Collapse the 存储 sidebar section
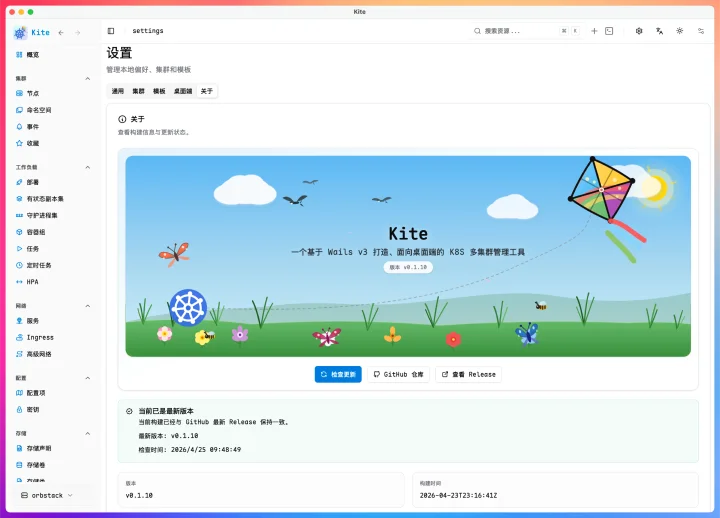720x518 pixels. [x=88, y=434]
